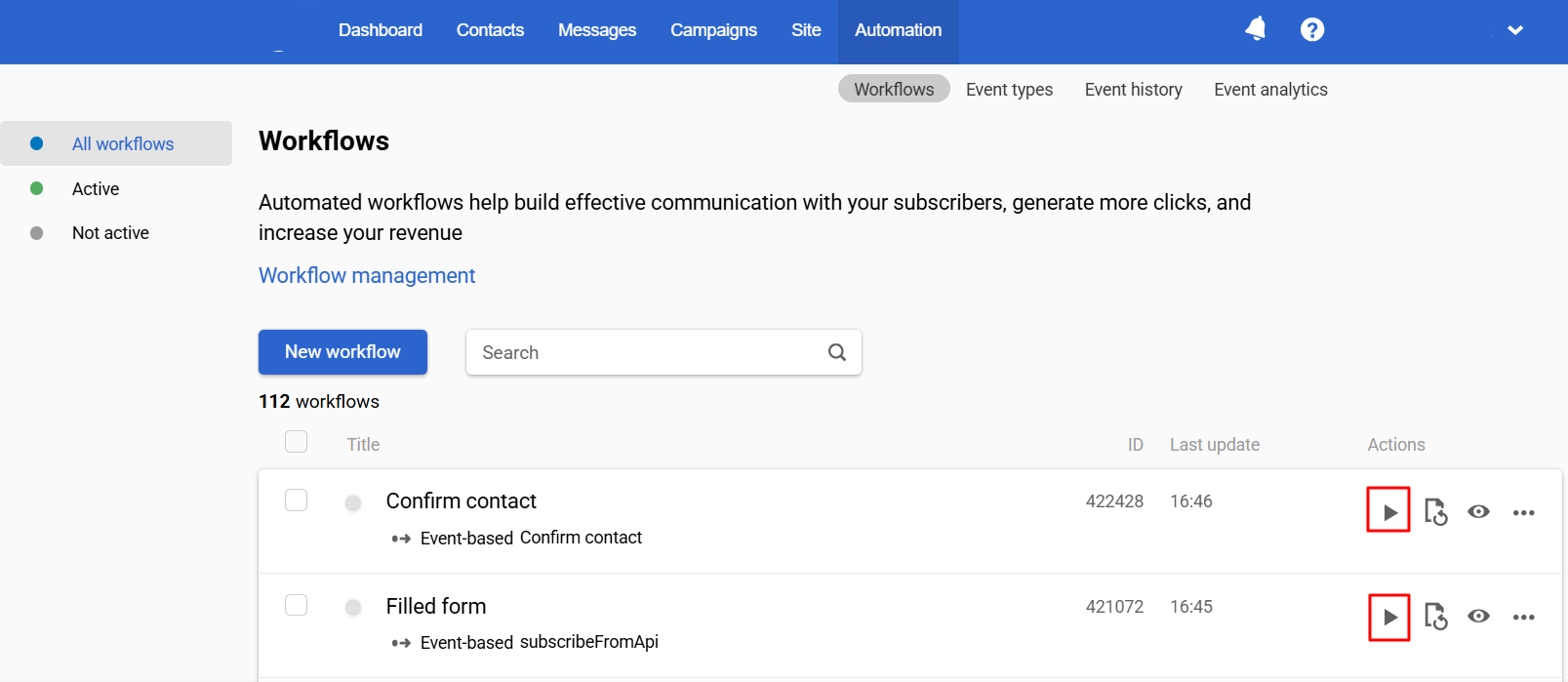
Task: Tick the Confirm contact row checkbox
Action: [296, 500]
